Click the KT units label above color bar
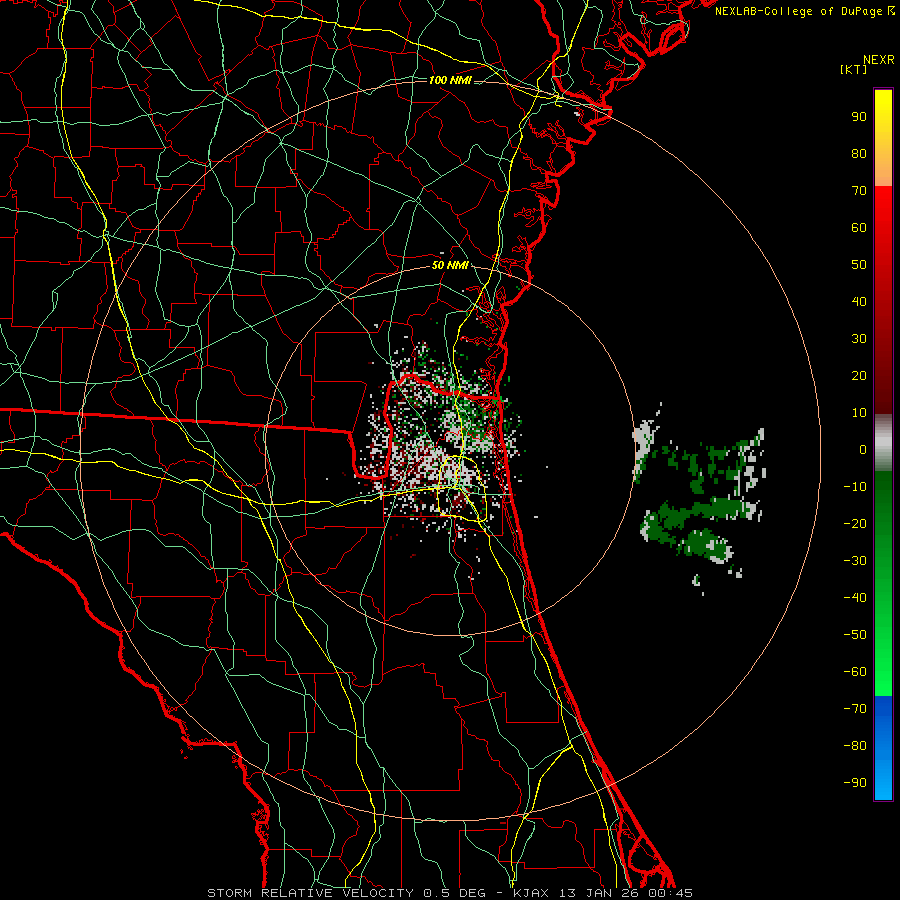The height and width of the screenshot is (900, 900). coord(853,69)
